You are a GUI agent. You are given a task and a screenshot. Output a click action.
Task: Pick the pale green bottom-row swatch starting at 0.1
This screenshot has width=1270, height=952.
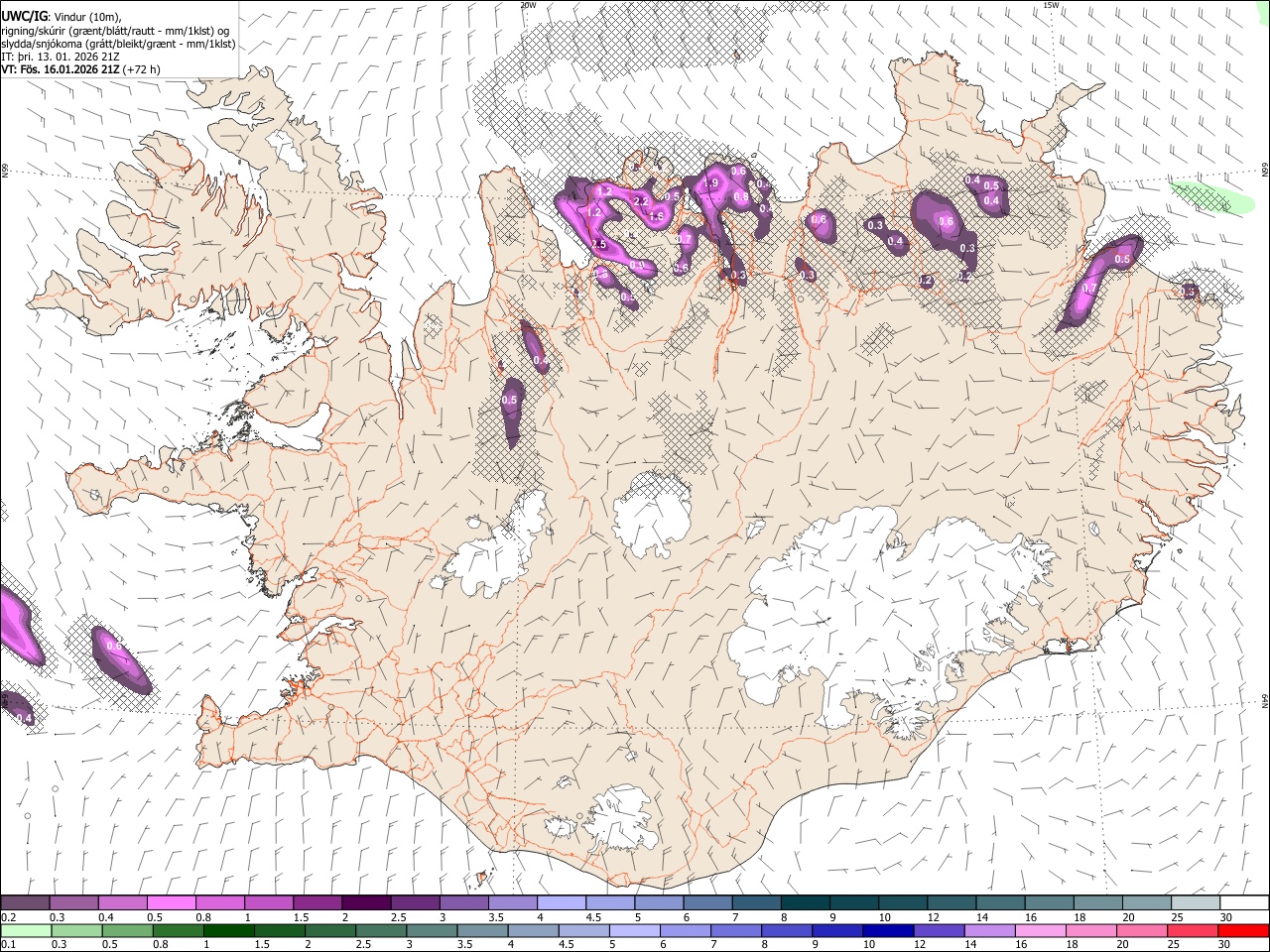tap(25, 931)
